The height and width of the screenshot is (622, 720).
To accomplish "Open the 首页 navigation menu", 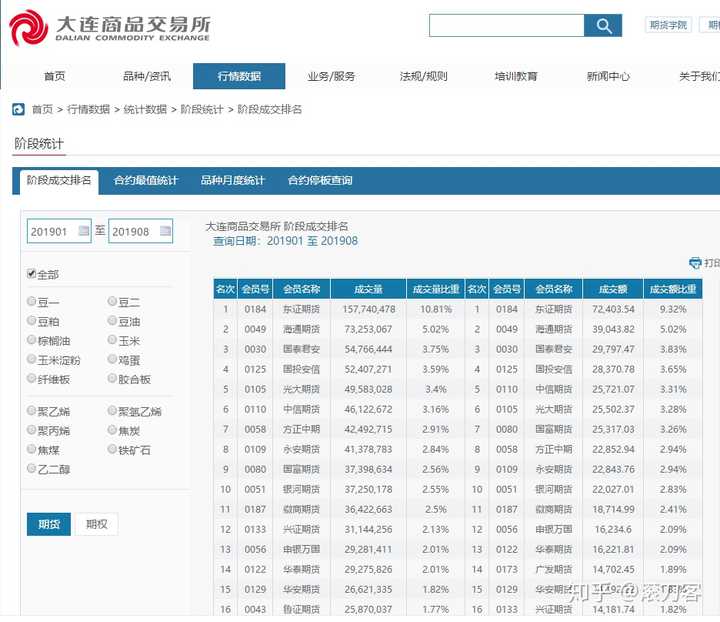I will pos(55,76).
